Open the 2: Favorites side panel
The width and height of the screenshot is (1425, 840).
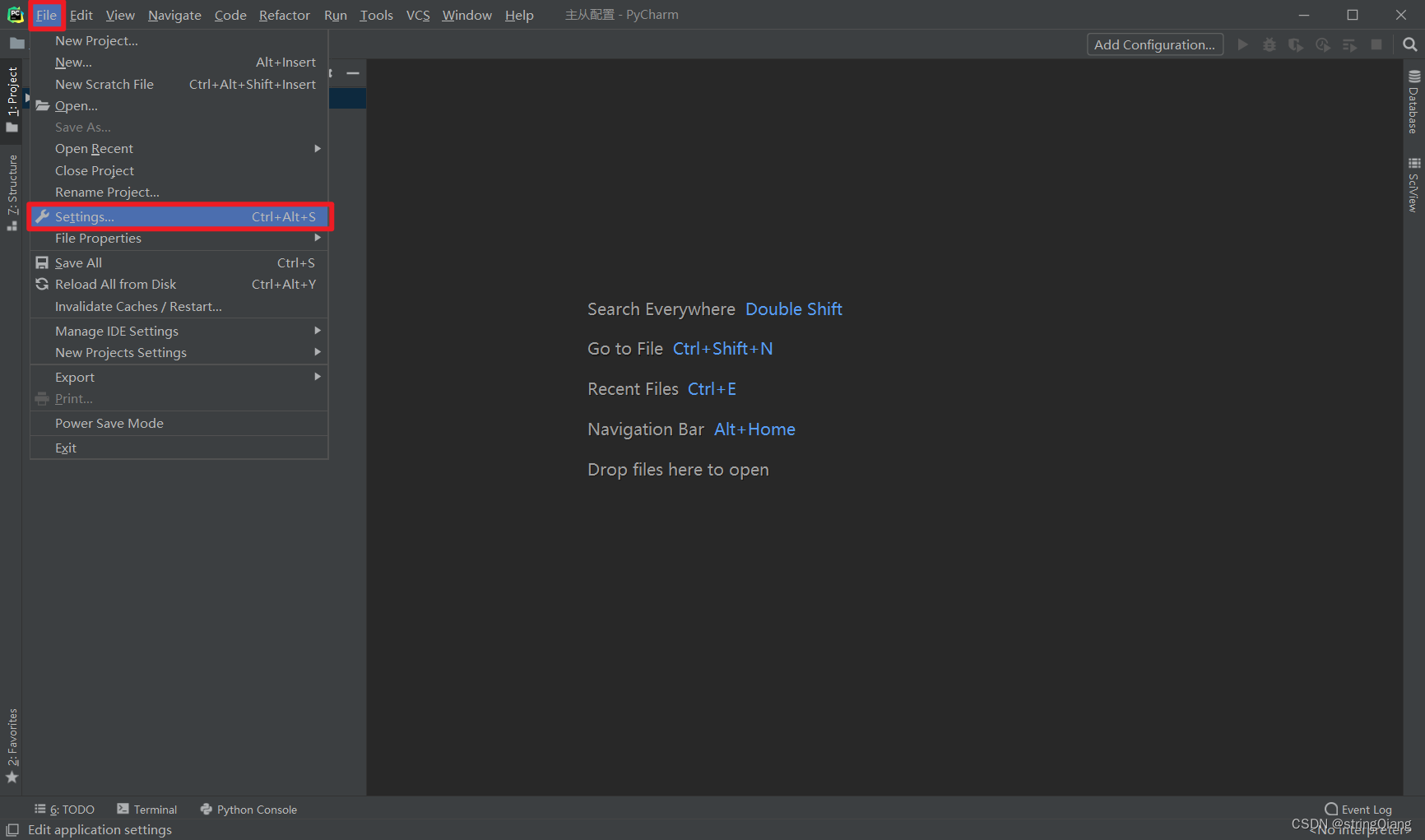click(x=12, y=745)
